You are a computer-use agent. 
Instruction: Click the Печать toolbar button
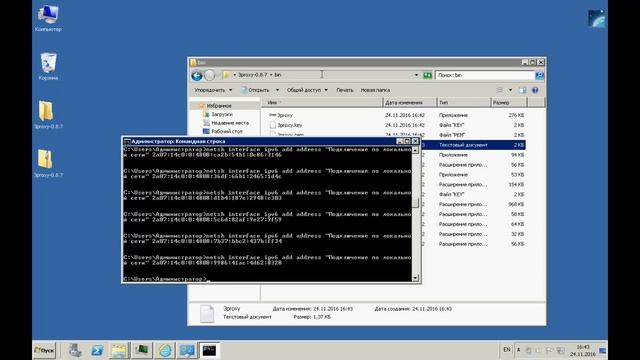(344, 90)
